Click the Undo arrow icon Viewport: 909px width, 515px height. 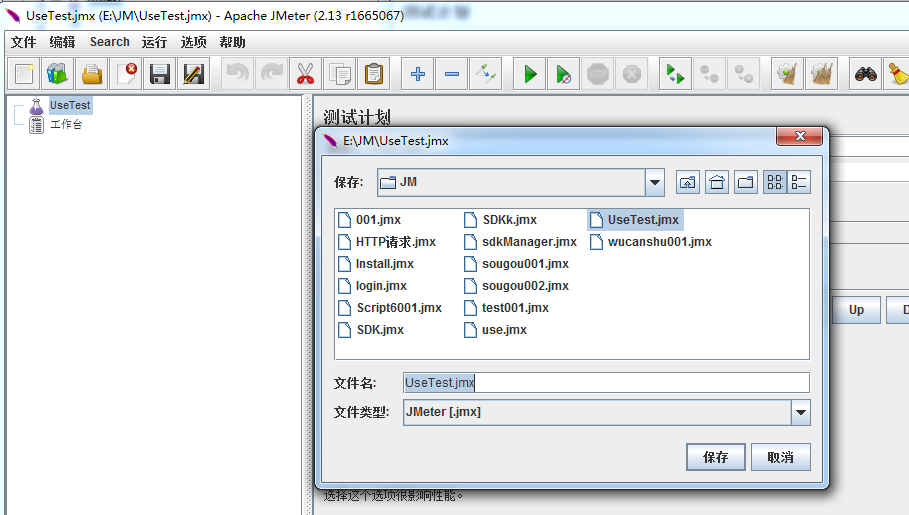(x=238, y=74)
